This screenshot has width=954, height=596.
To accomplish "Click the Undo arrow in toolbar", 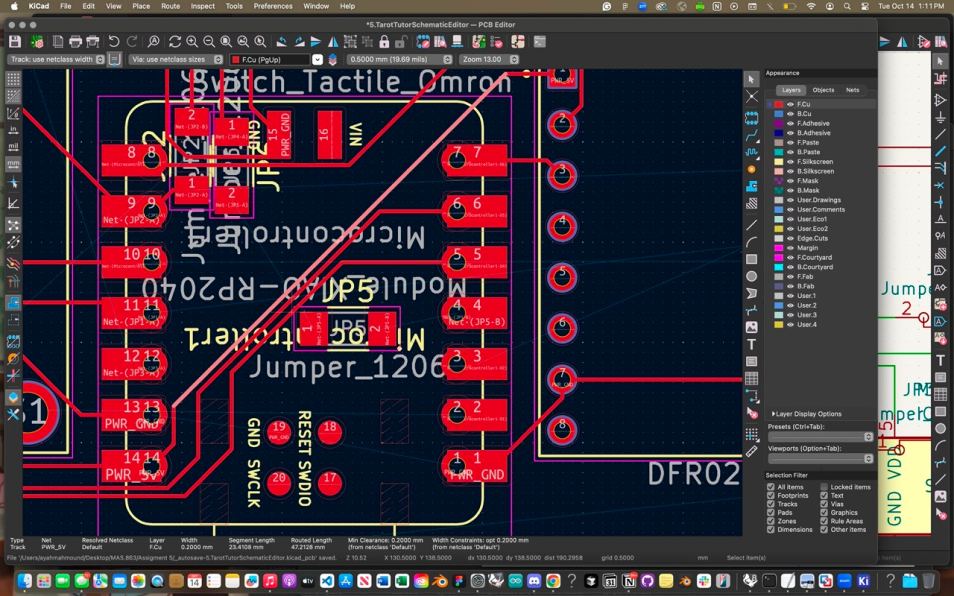I will click(x=114, y=42).
